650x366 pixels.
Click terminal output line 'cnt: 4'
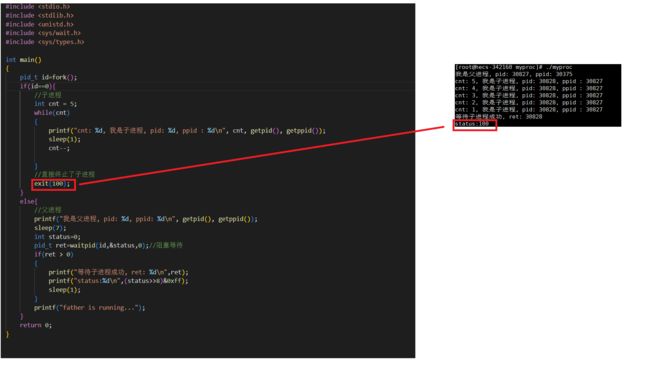[529, 88]
